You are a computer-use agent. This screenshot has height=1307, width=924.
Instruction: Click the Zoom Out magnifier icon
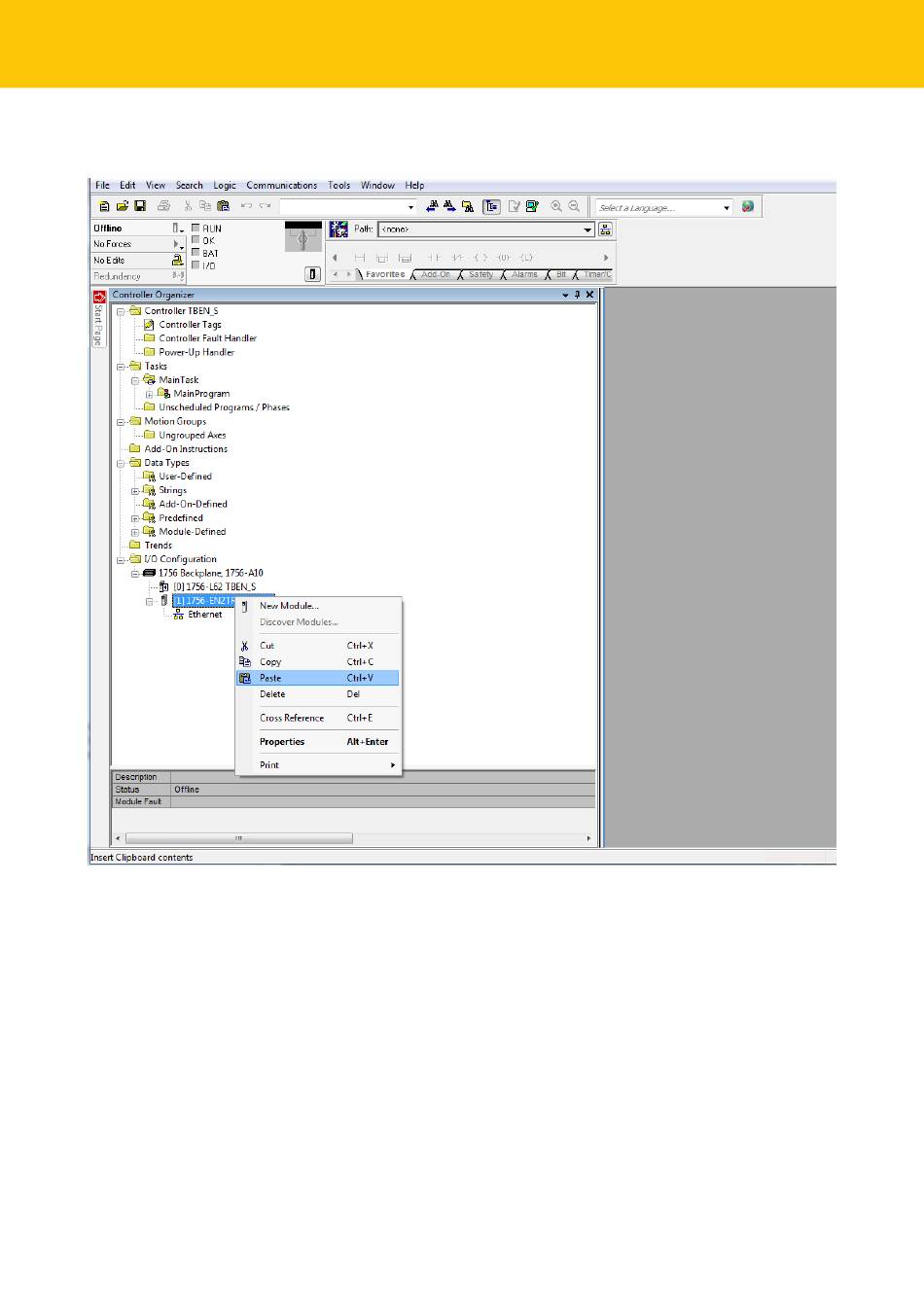point(574,206)
